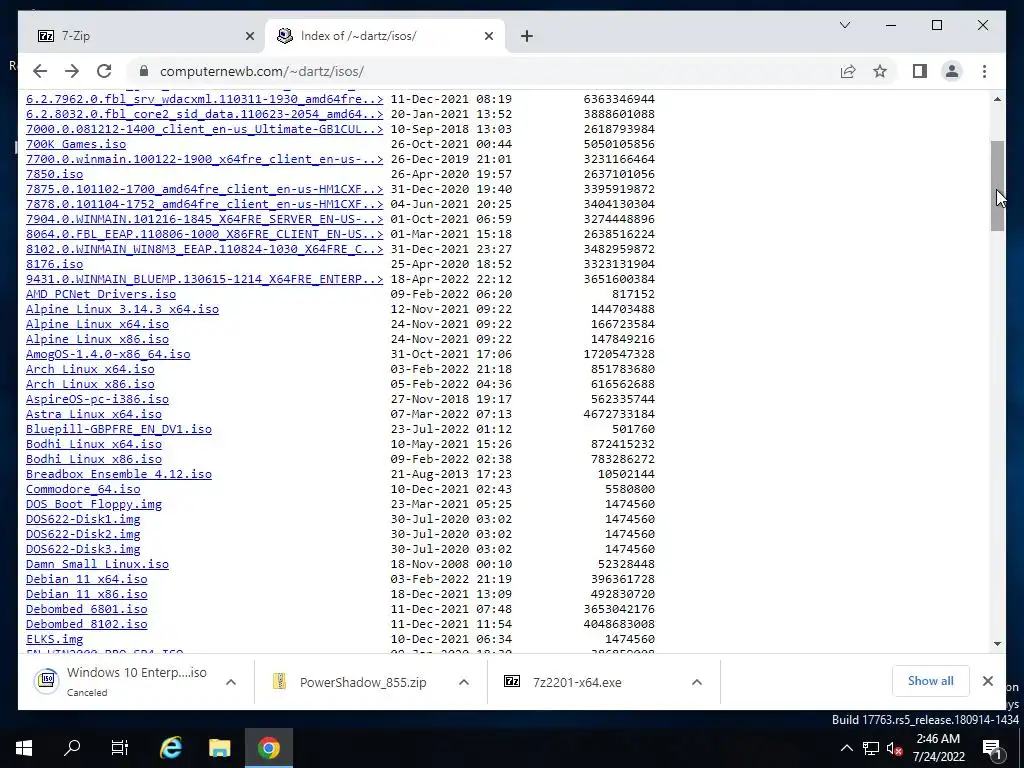Open the Chrome profile avatar
The image size is (1024, 768).
click(x=952, y=71)
